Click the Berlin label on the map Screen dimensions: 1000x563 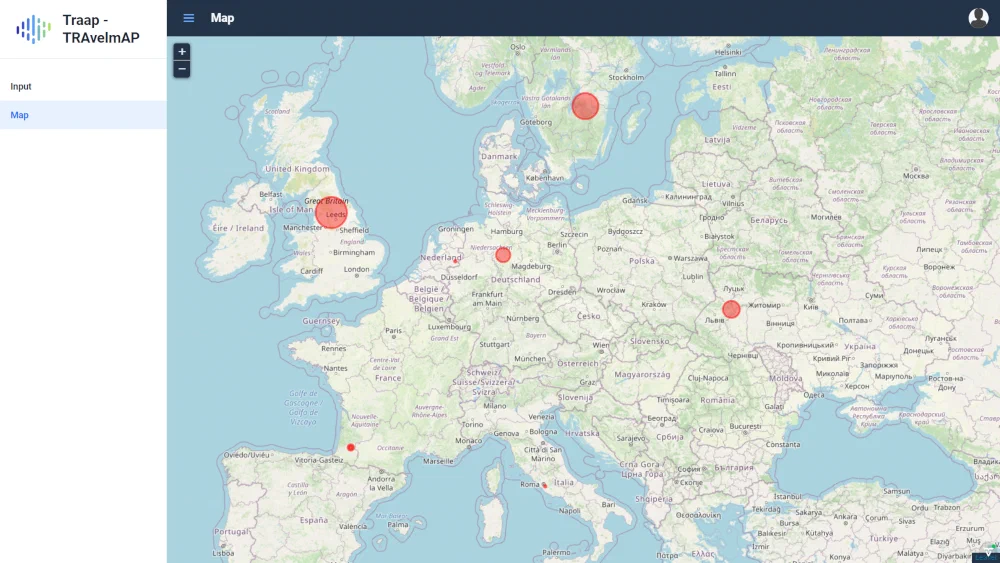tap(557, 245)
